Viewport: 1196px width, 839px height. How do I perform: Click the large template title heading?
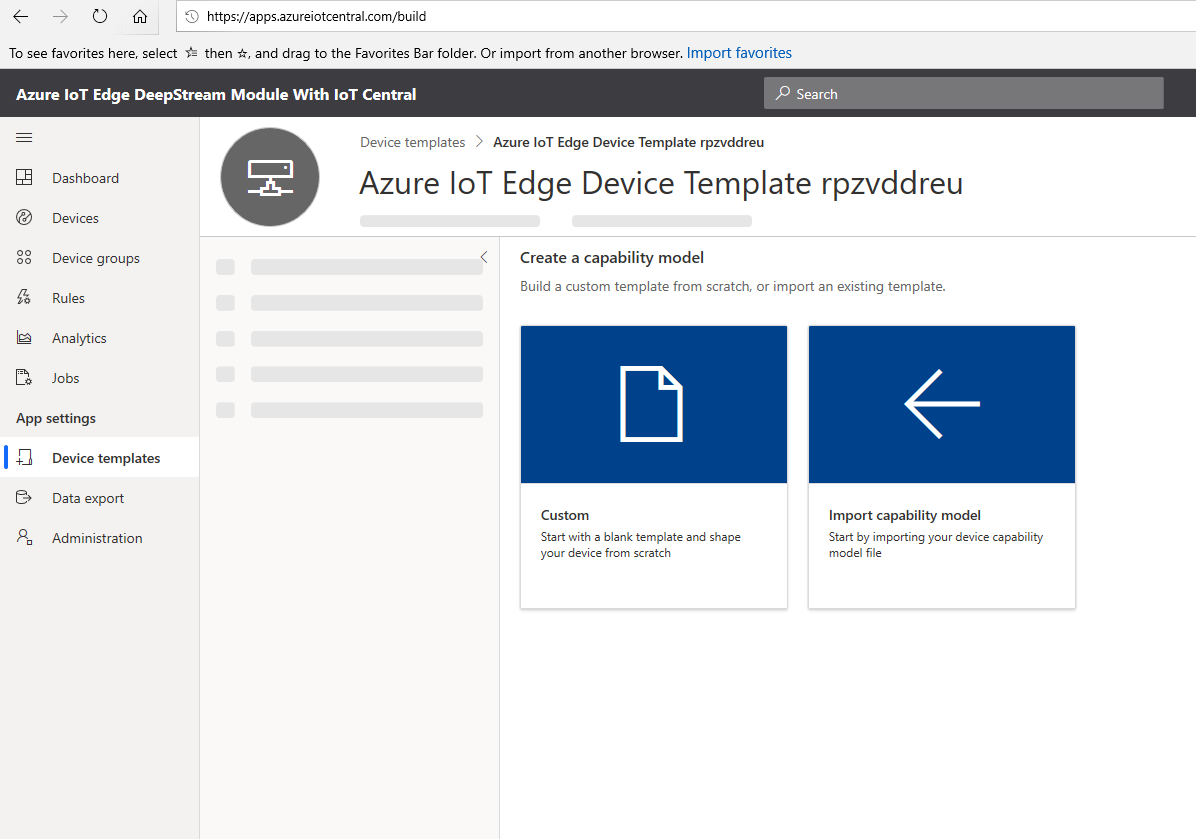coord(661,183)
